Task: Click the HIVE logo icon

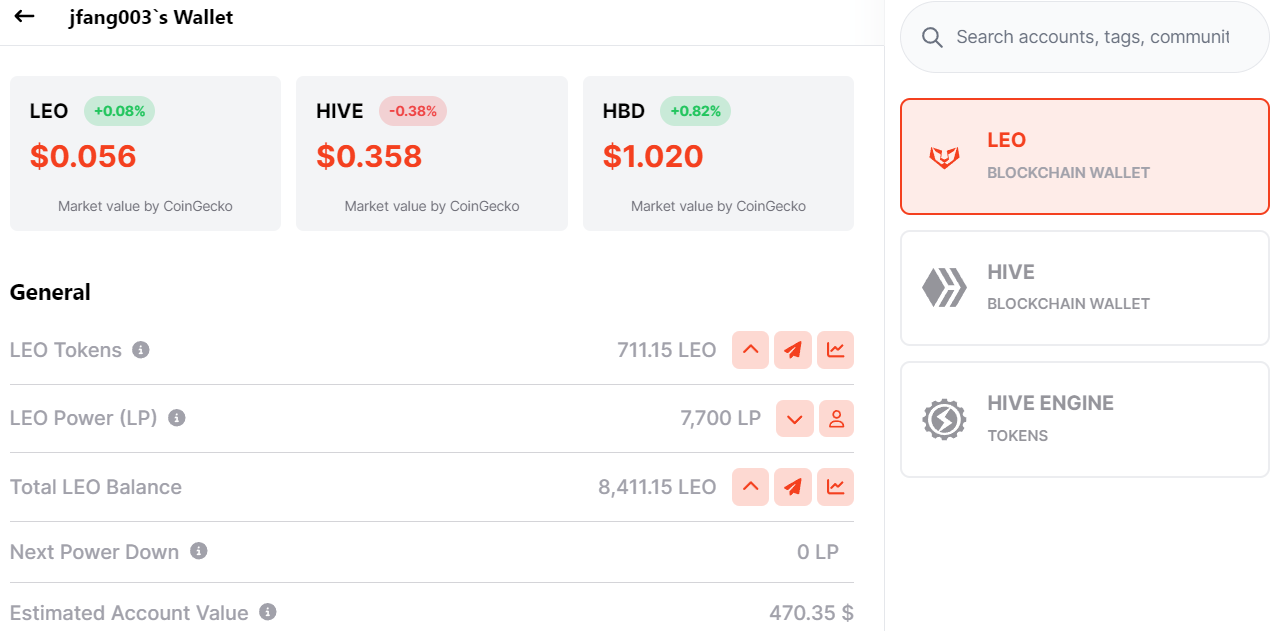Action: [x=944, y=288]
